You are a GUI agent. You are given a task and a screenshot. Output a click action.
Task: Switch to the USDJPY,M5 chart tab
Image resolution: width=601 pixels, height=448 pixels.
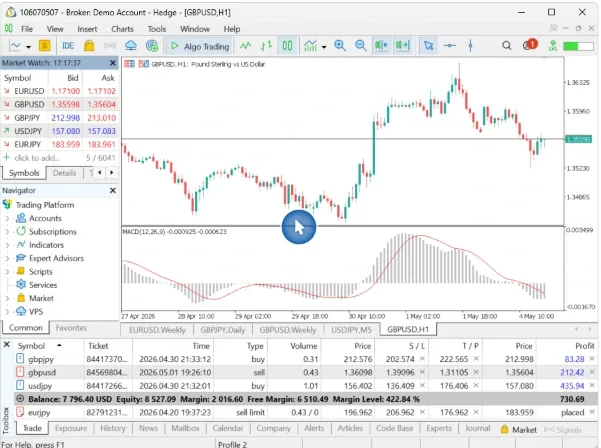click(x=351, y=330)
